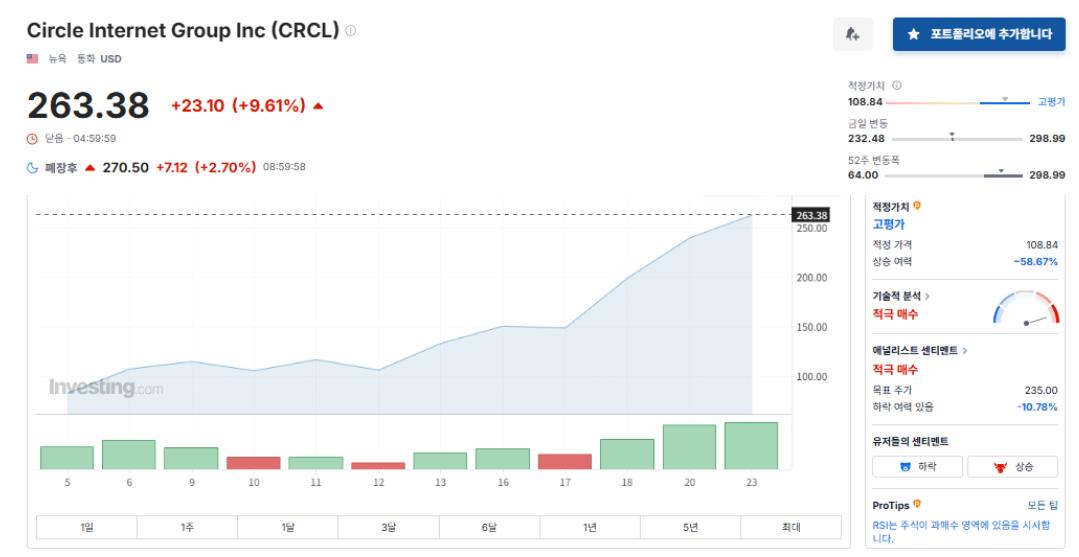Click red arrow beside 폐장후
The width and height of the screenshot is (1079, 557).
click(x=89, y=167)
